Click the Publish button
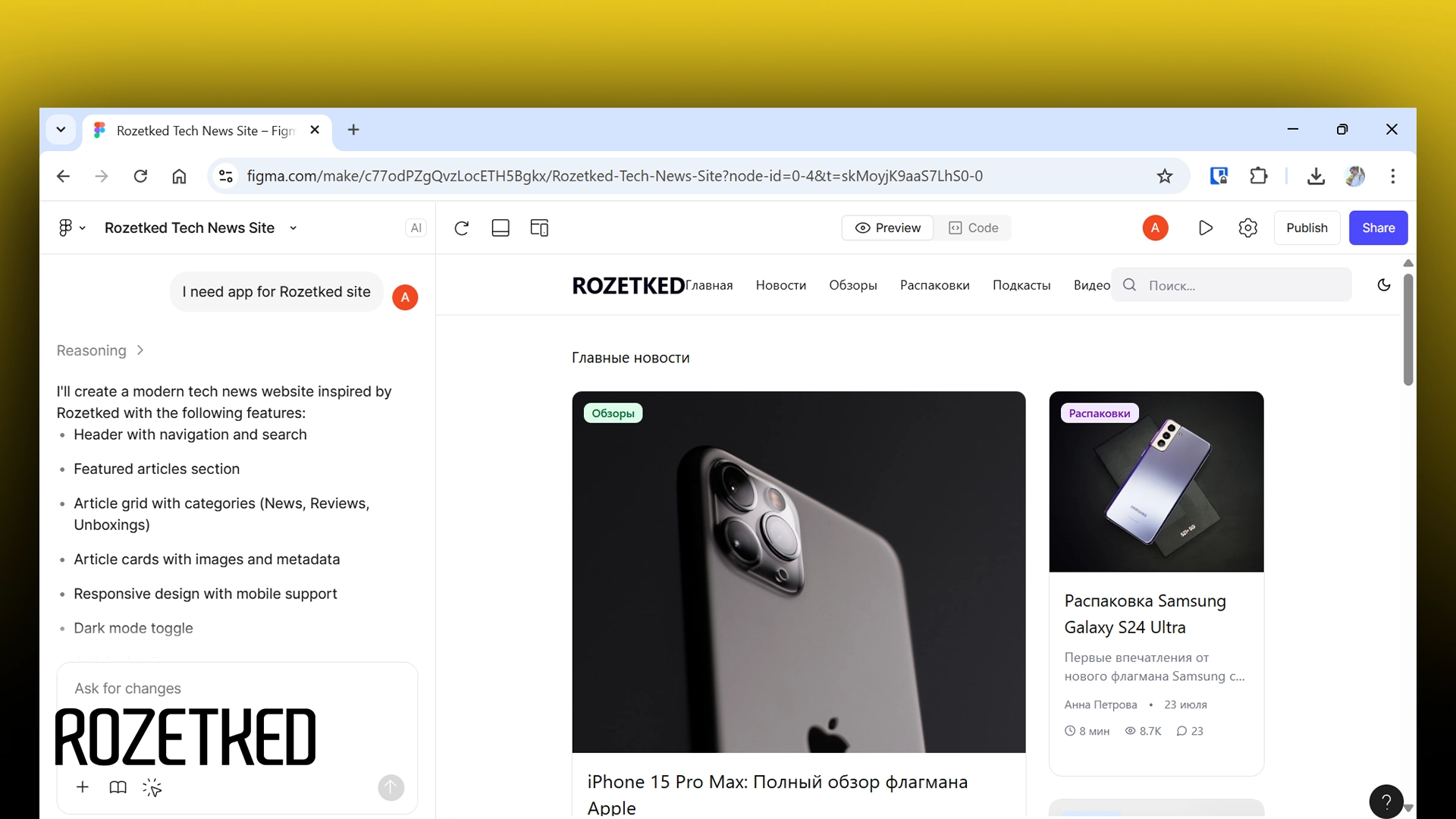This screenshot has width=1456, height=819. pyautogui.click(x=1307, y=227)
